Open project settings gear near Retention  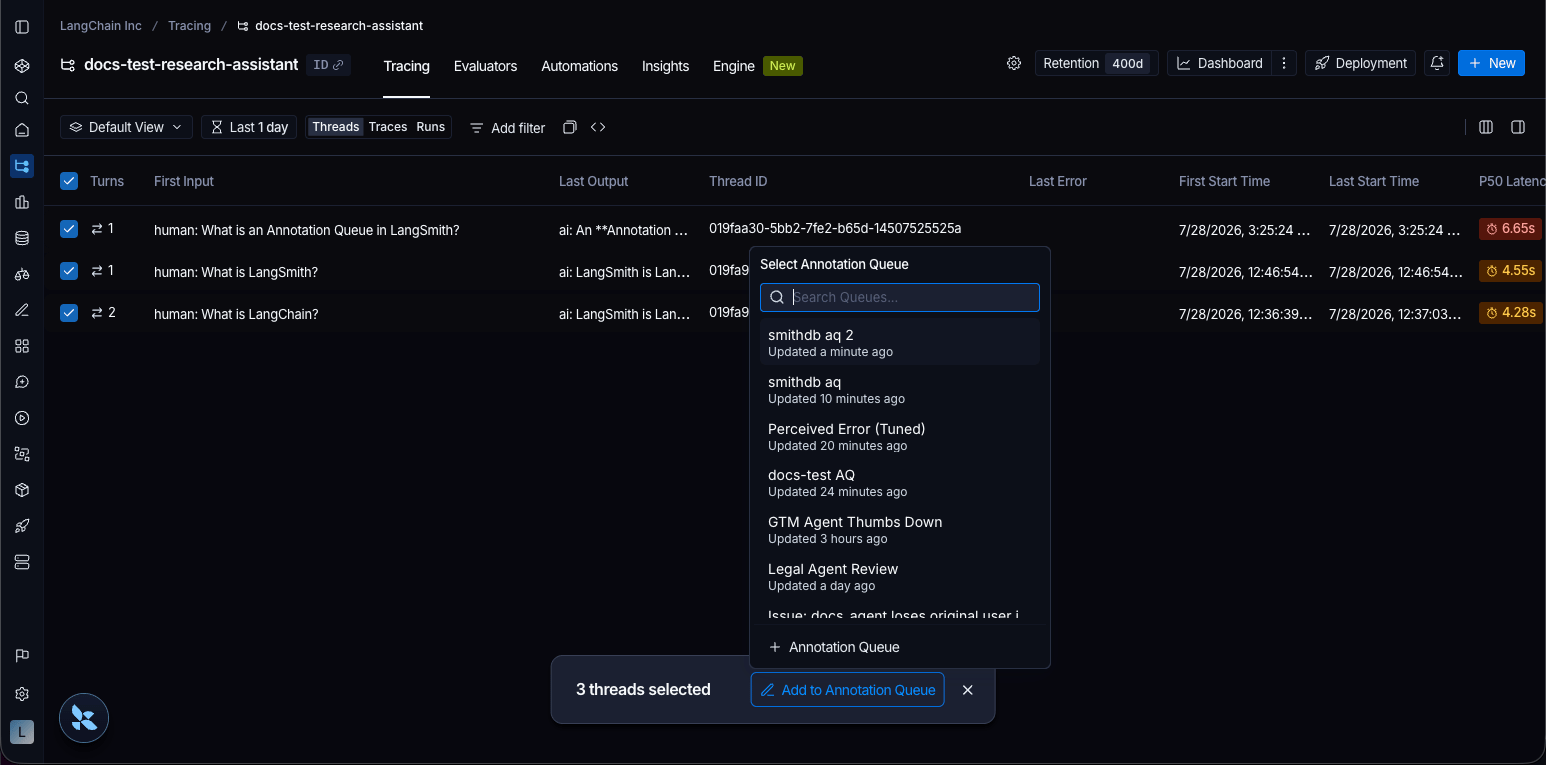pyautogui.click(x=1014, y=63)
